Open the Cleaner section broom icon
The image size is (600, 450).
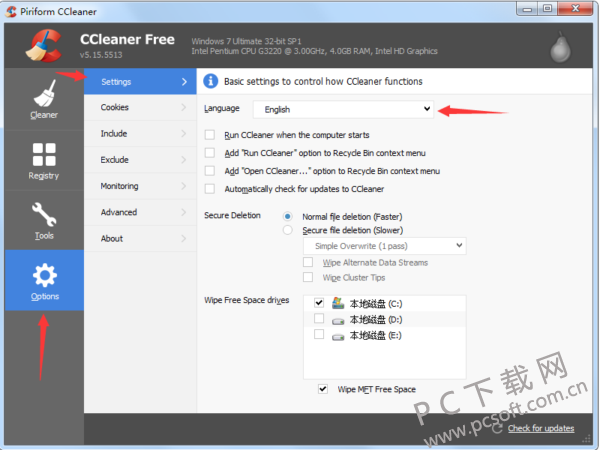(44, 93)
